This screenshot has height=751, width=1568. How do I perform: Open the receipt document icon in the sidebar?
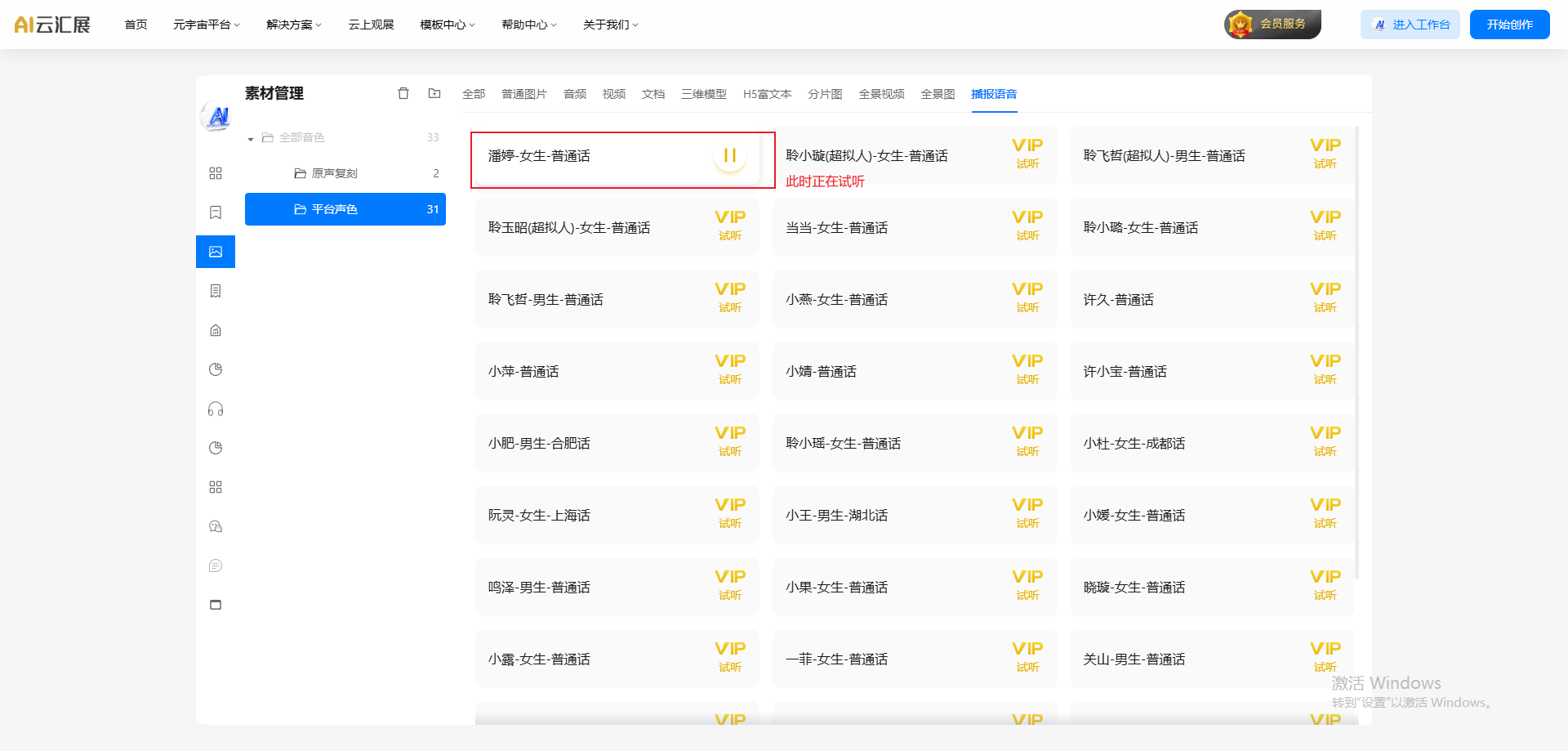[216, 291]
